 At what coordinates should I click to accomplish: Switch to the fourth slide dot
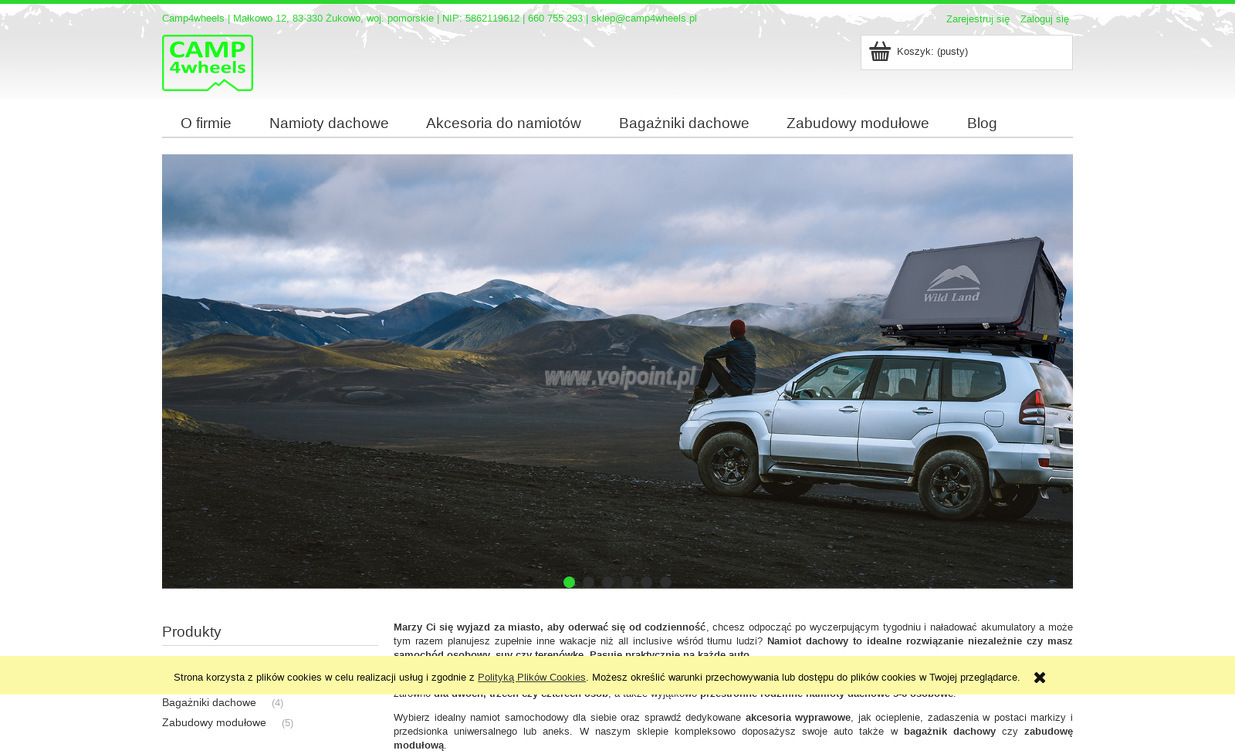click(x=627, y=582)
